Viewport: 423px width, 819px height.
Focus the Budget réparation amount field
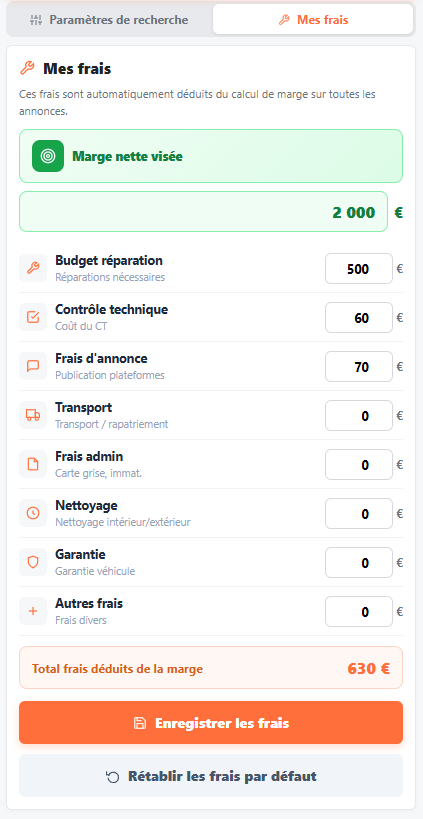click(x=359, y=268)
